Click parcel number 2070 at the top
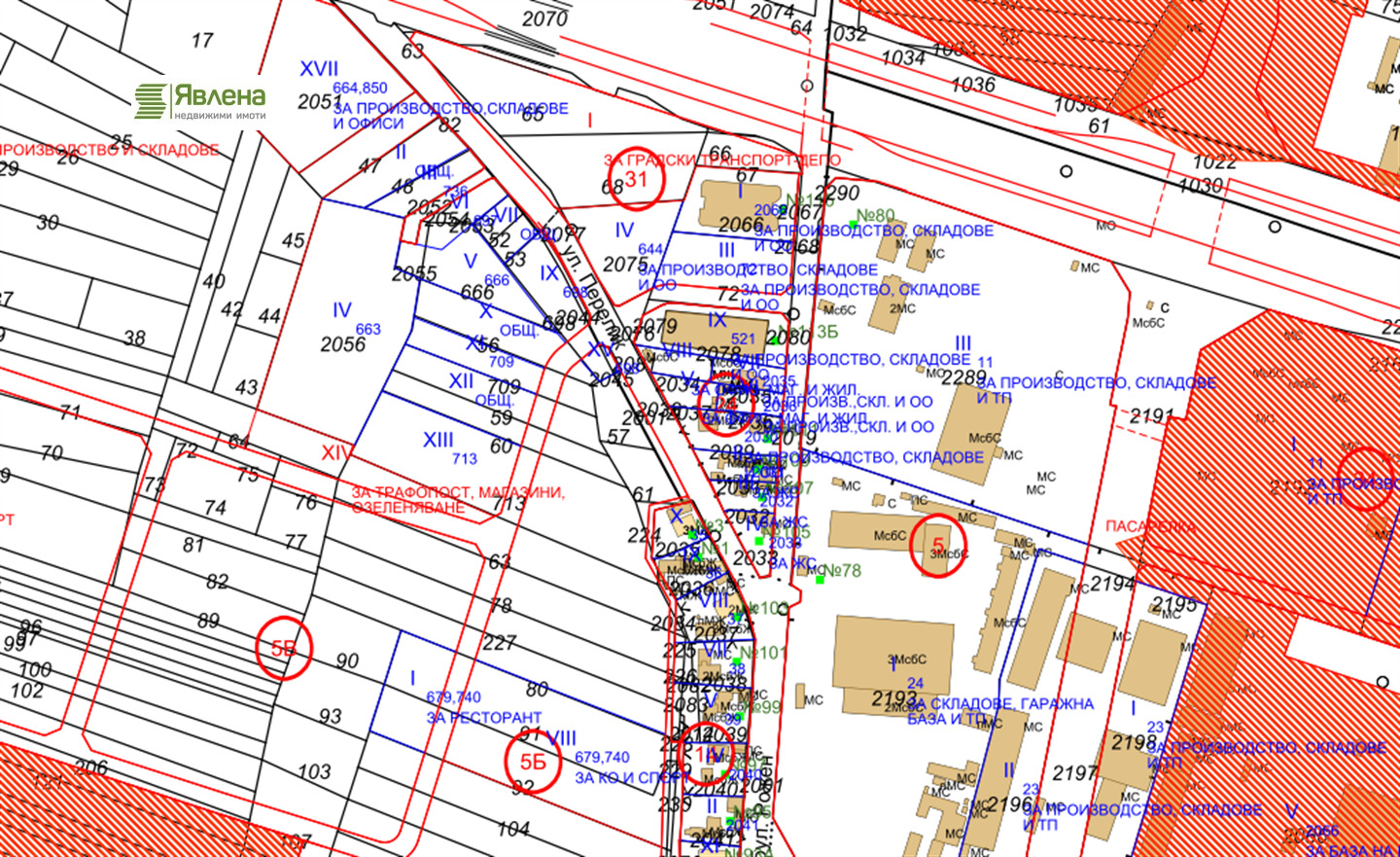Image resolution: width=1400 pixels, height=857 pixels. coord(544,18)
